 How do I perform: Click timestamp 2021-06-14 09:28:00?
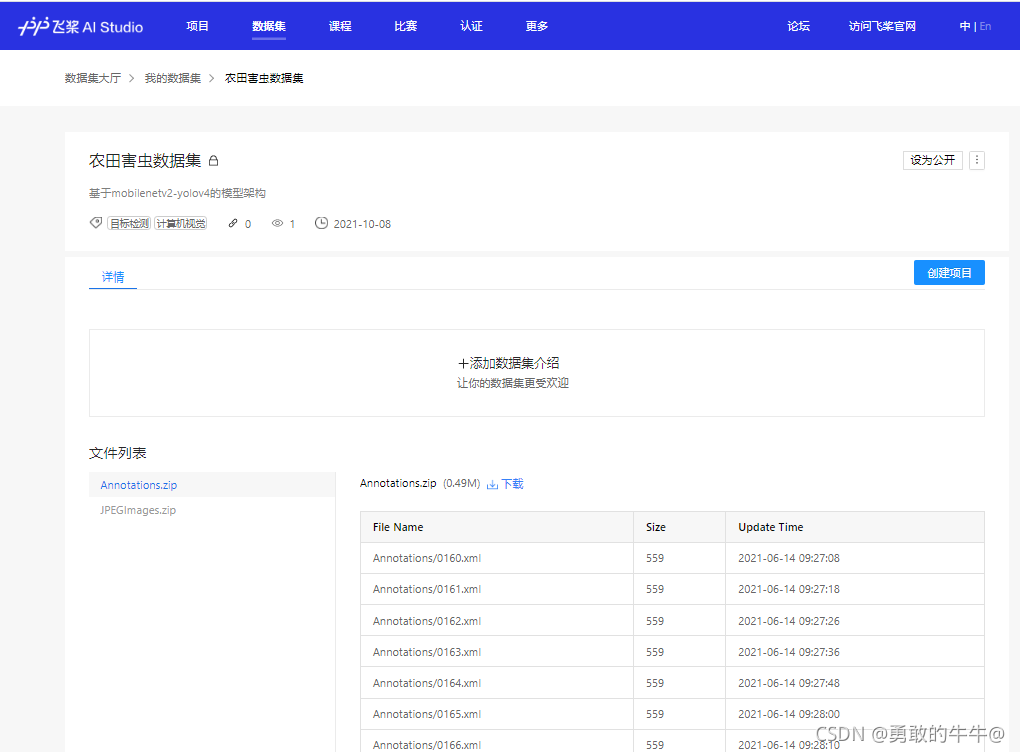(788, 714)
